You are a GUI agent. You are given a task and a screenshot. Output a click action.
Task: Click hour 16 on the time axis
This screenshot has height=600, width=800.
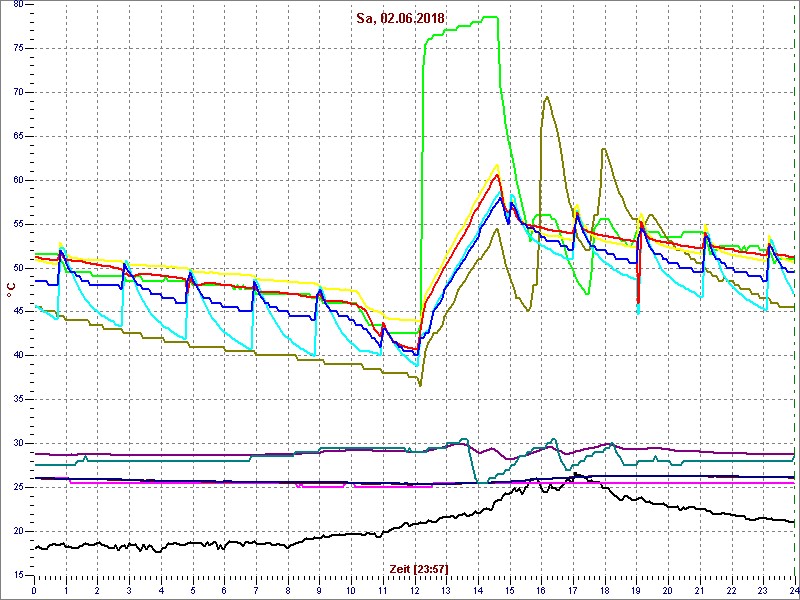point(541,590)
